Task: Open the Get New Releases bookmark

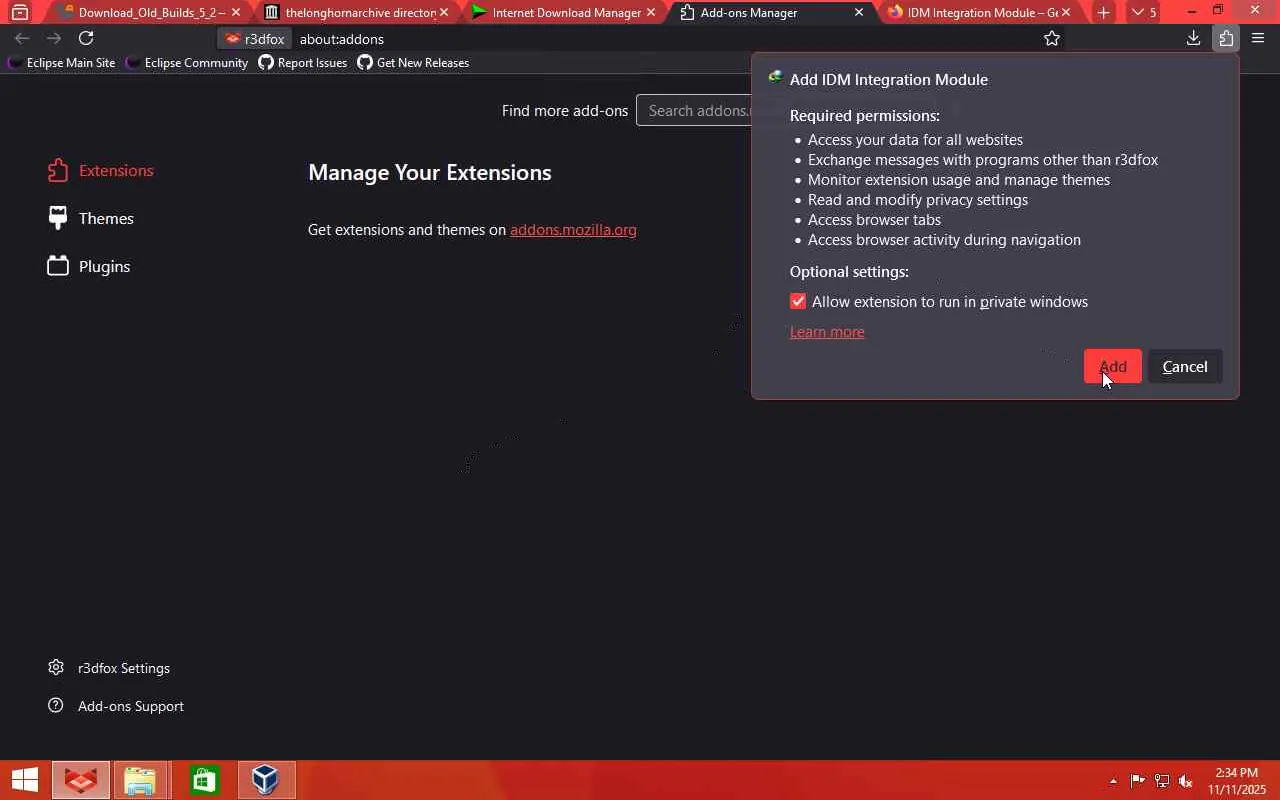Action: tap(413, 63)
